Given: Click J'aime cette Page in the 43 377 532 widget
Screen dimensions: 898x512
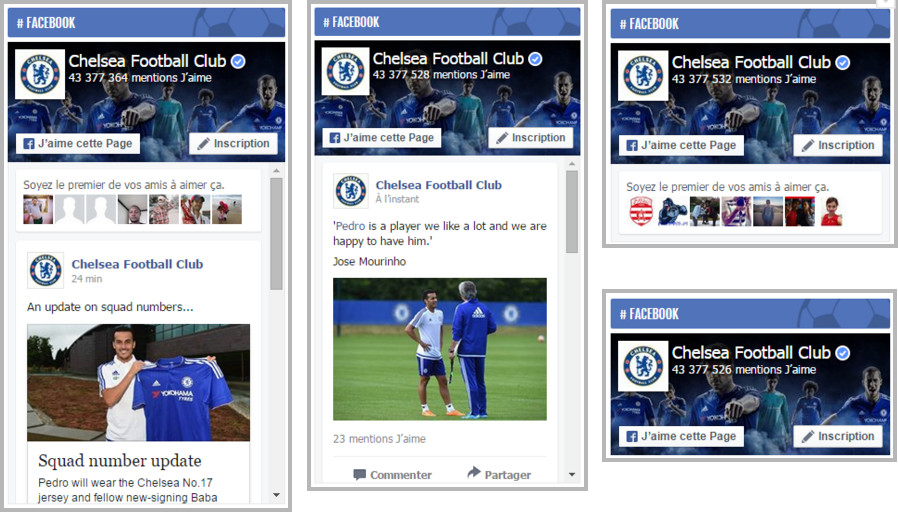Looking at the screenshot, I should coord(682,145).
